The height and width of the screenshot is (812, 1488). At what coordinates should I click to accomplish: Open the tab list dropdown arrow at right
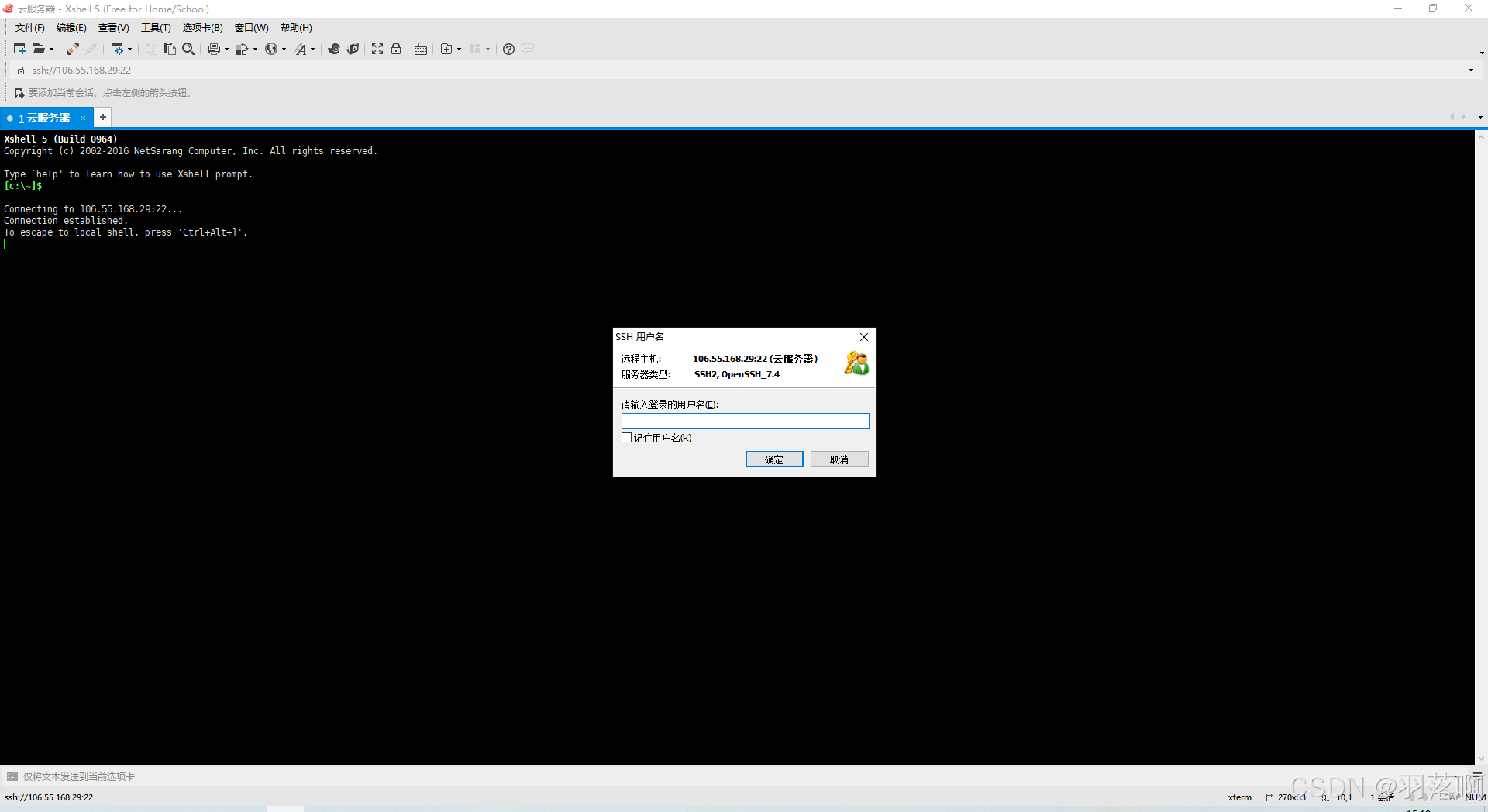(1480, 118)
